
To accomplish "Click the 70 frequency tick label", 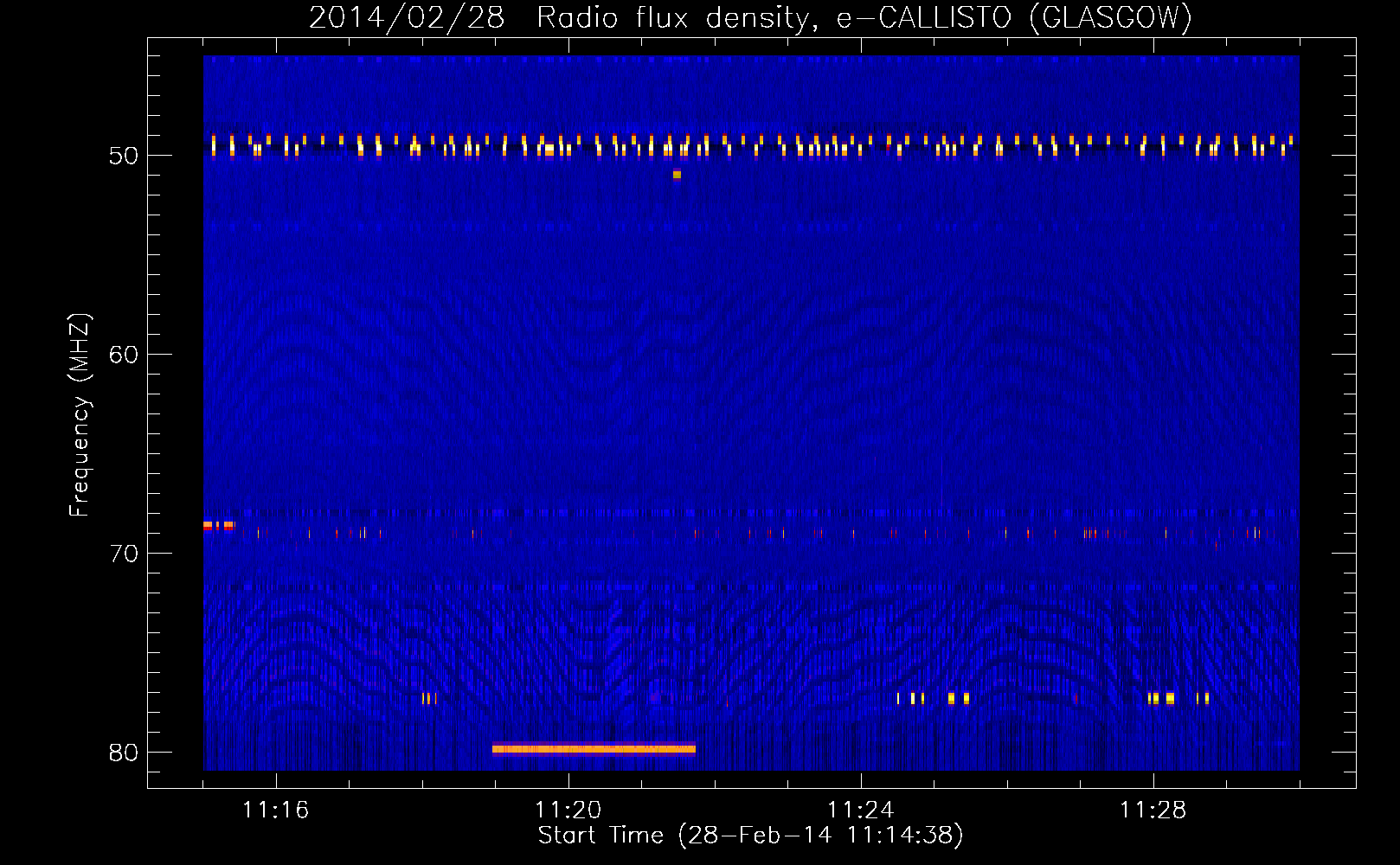I will pyautogui.click(x=124, y=554).
